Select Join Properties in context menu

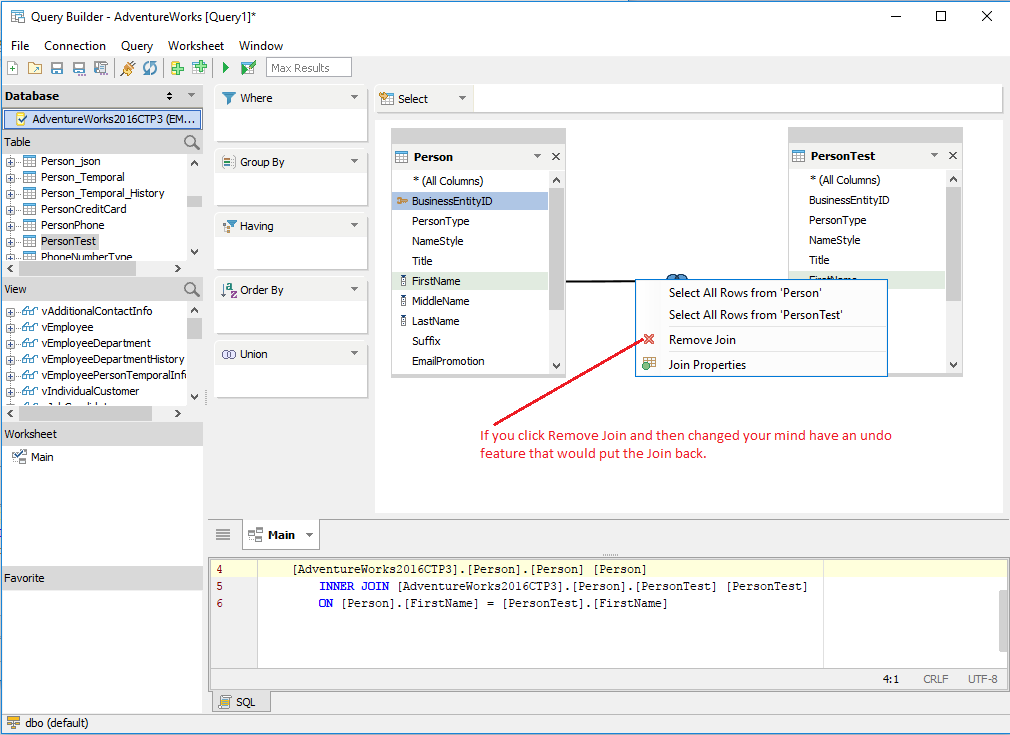[707, 365]
